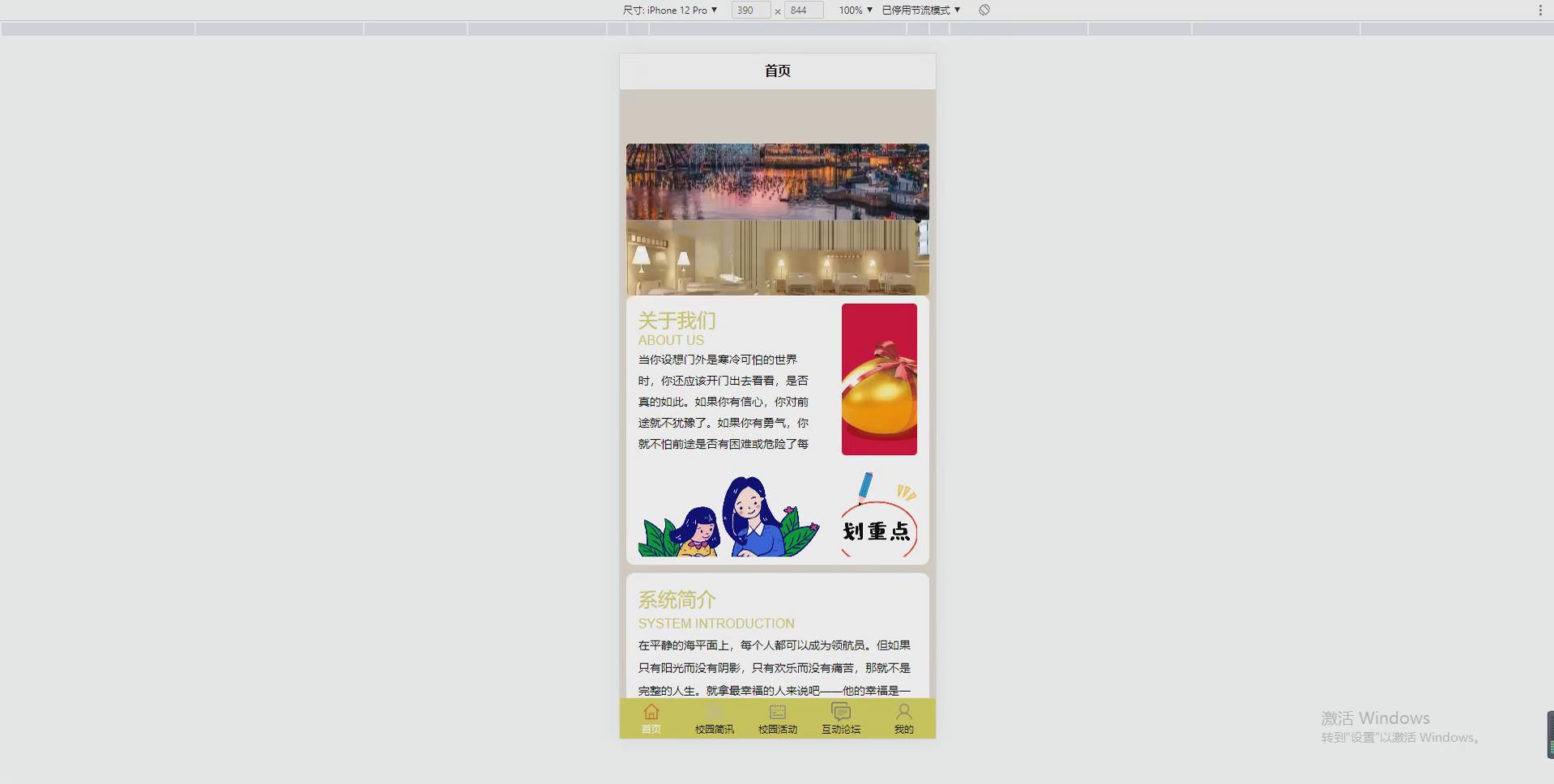Switch to the 互动论坛 tab

(840, 719)
